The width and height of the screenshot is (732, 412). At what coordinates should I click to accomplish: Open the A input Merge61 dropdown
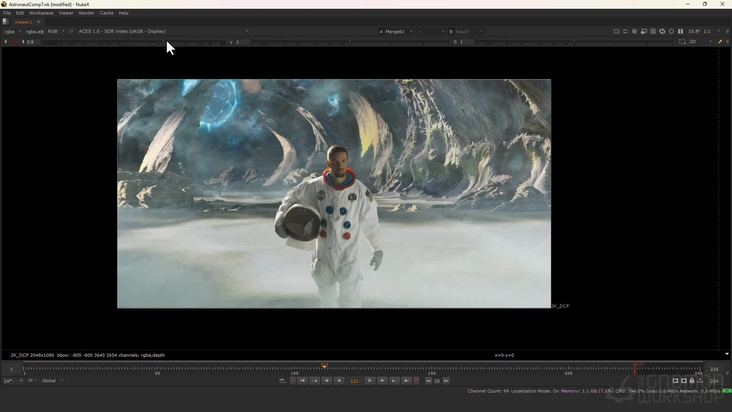click(x=397, y=31)
